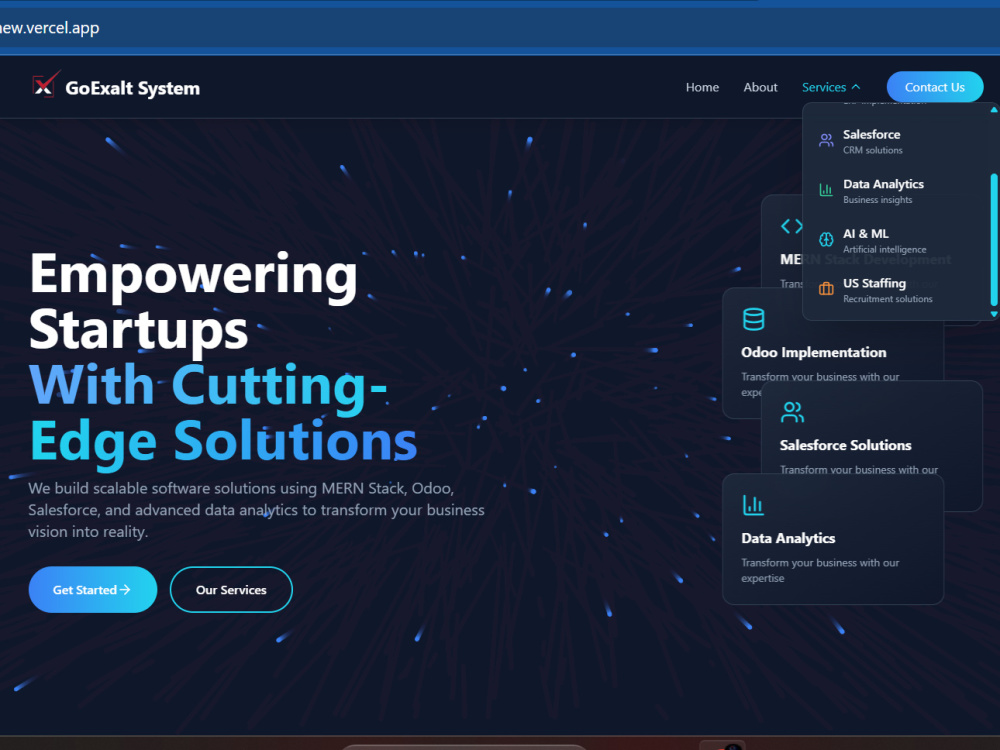Click the US Staffing briefcase icon
Screen dimensions: 1000x750
click(x=826, y=289)
